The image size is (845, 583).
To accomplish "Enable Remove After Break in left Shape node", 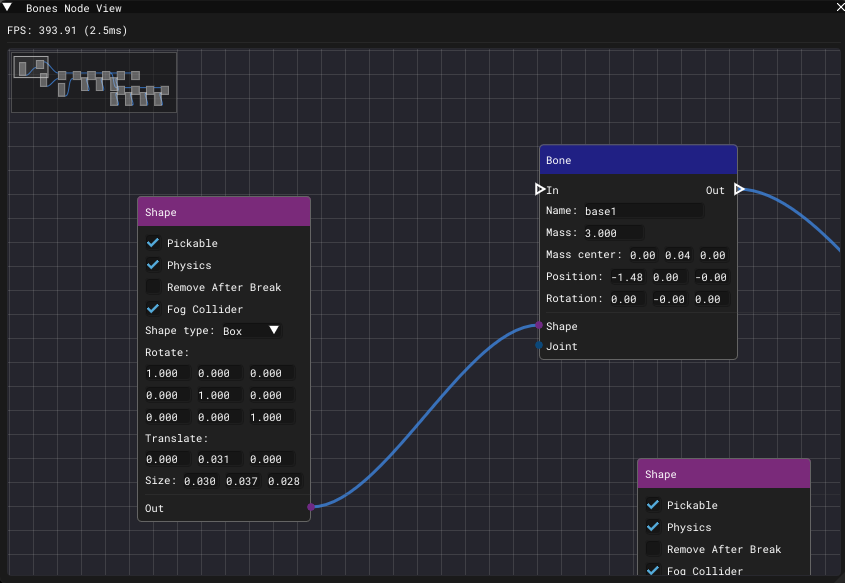I will tap(153, 287).
